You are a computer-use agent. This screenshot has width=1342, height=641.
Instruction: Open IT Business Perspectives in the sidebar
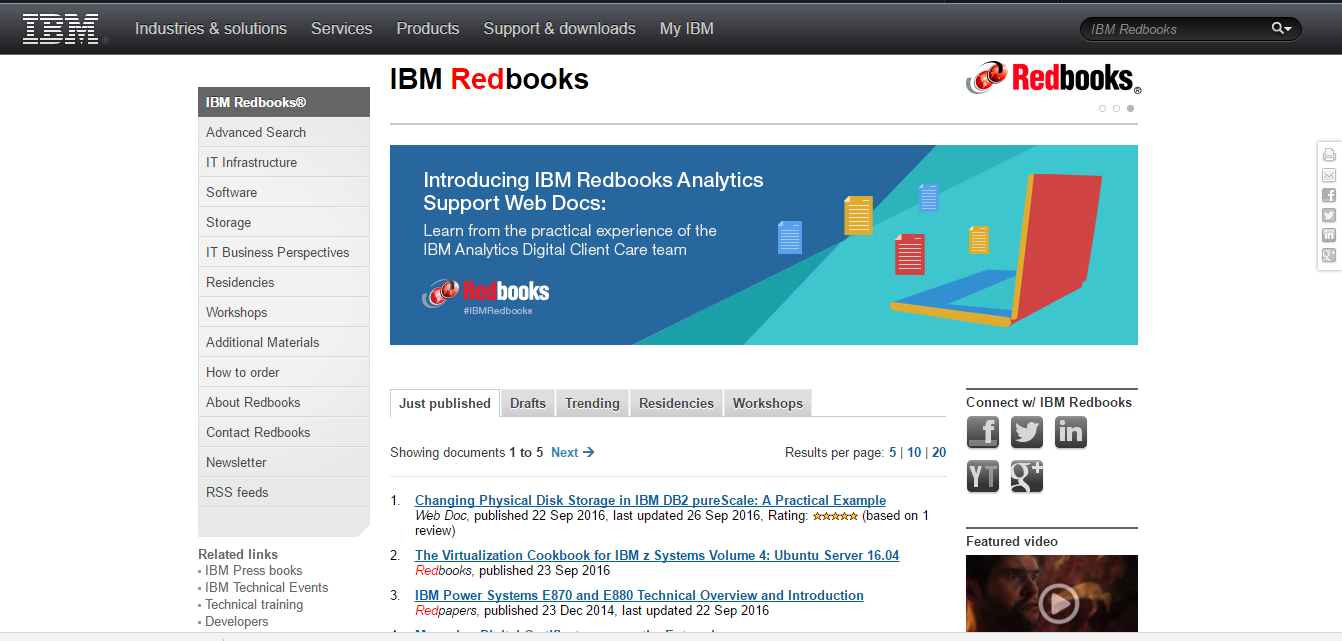tap(284, 252)
